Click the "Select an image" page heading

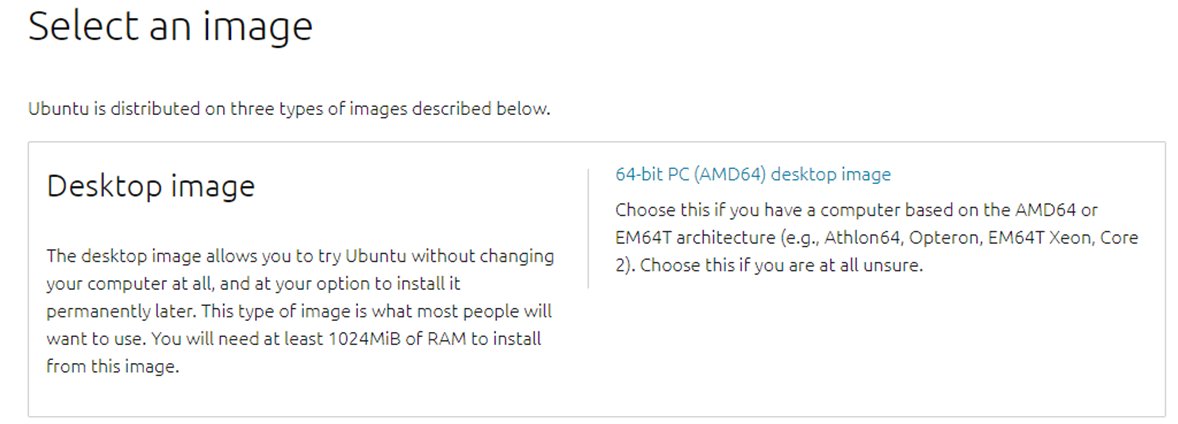170,27
